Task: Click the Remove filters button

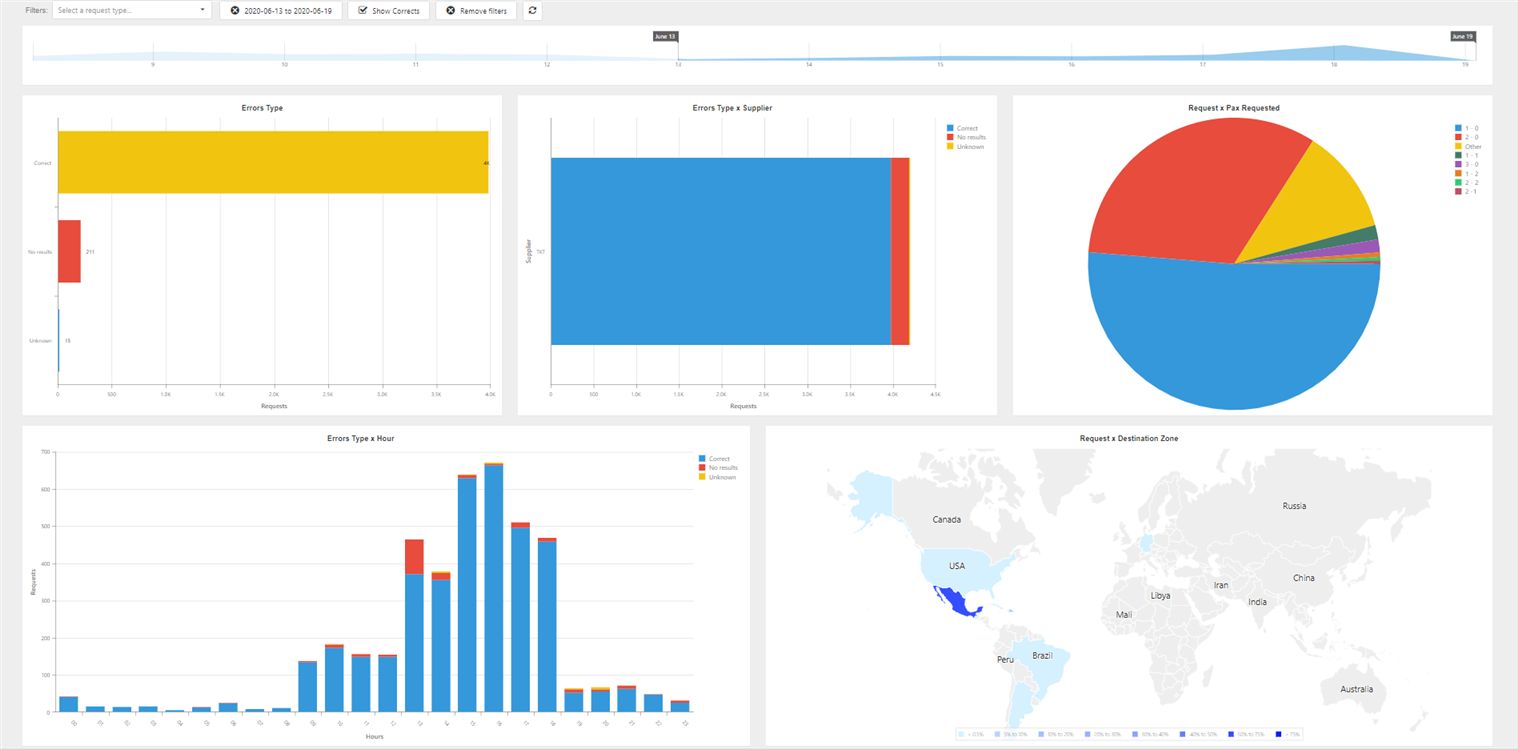Action: pos(476,11)
